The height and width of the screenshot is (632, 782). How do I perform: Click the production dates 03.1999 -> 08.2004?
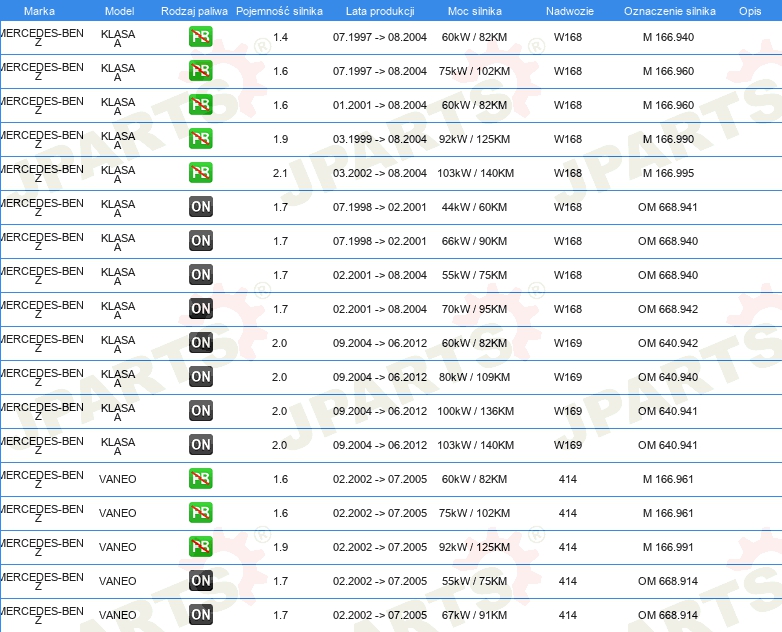(380, 139)
